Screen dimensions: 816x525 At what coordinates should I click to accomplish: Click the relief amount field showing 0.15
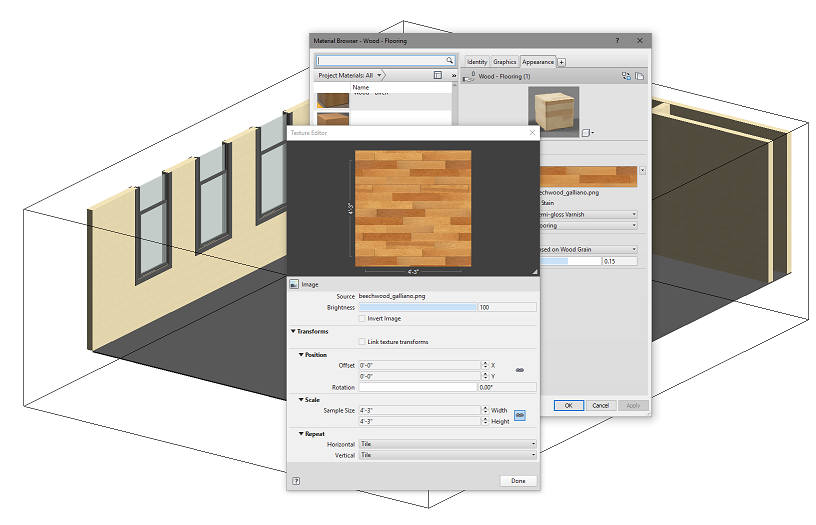coord(620,261)
